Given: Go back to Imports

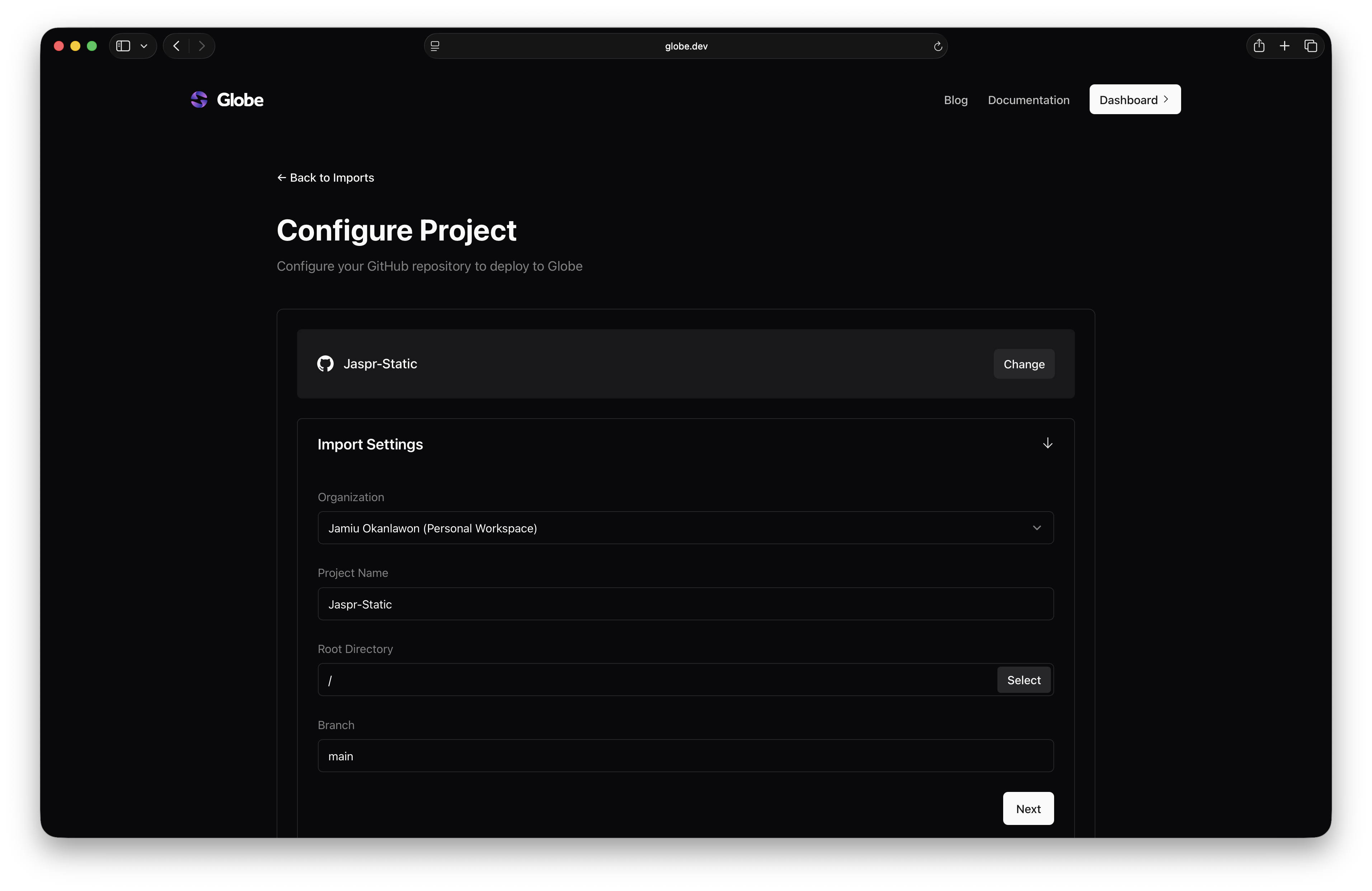Looking at the screenshot, I should coord(326,178).
